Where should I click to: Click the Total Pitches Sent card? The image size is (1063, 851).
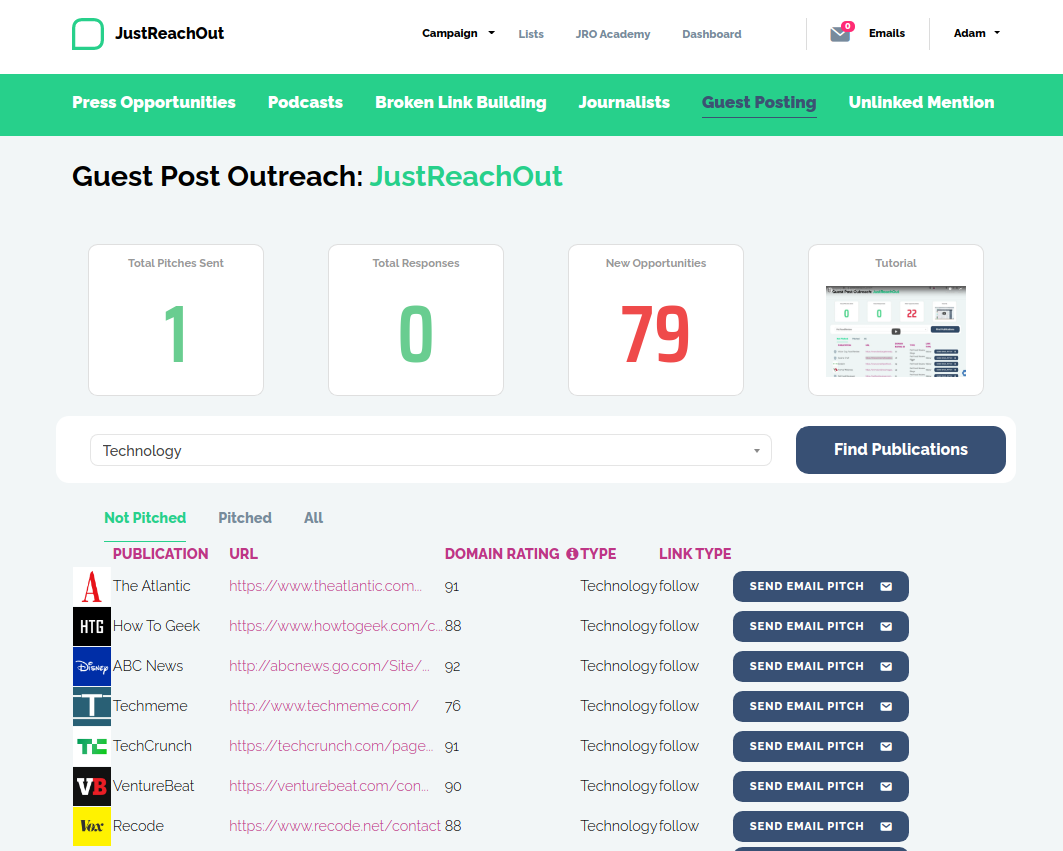pos(176,320)
